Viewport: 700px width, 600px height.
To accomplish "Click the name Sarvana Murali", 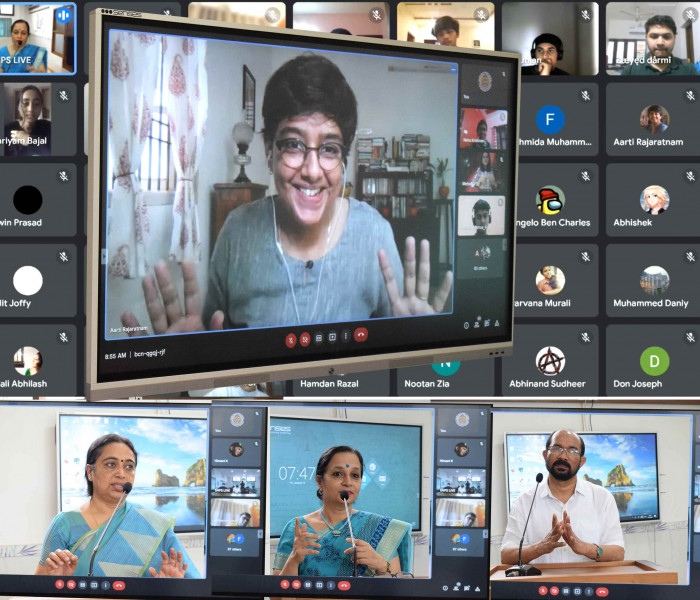I will click(x=542, y=303).
